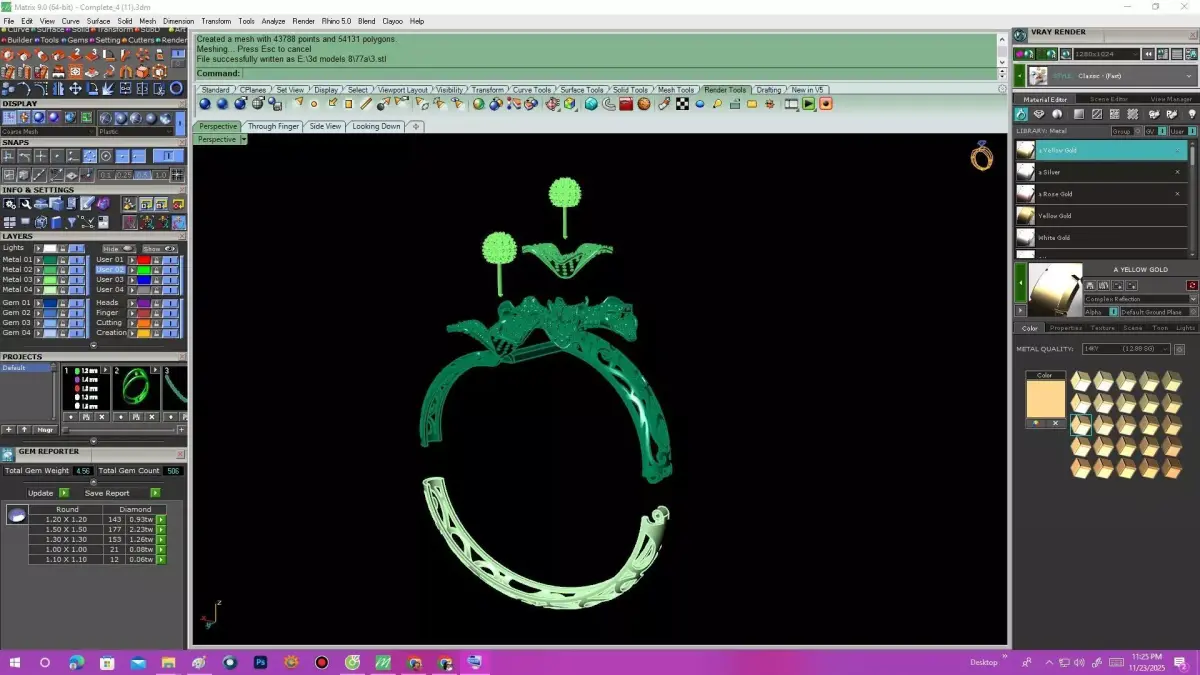Screen dimensions: 1200x675
Task: Open the Default Ground Plane dropdown
Action: pyautogui.click(x=1159, y=312)
